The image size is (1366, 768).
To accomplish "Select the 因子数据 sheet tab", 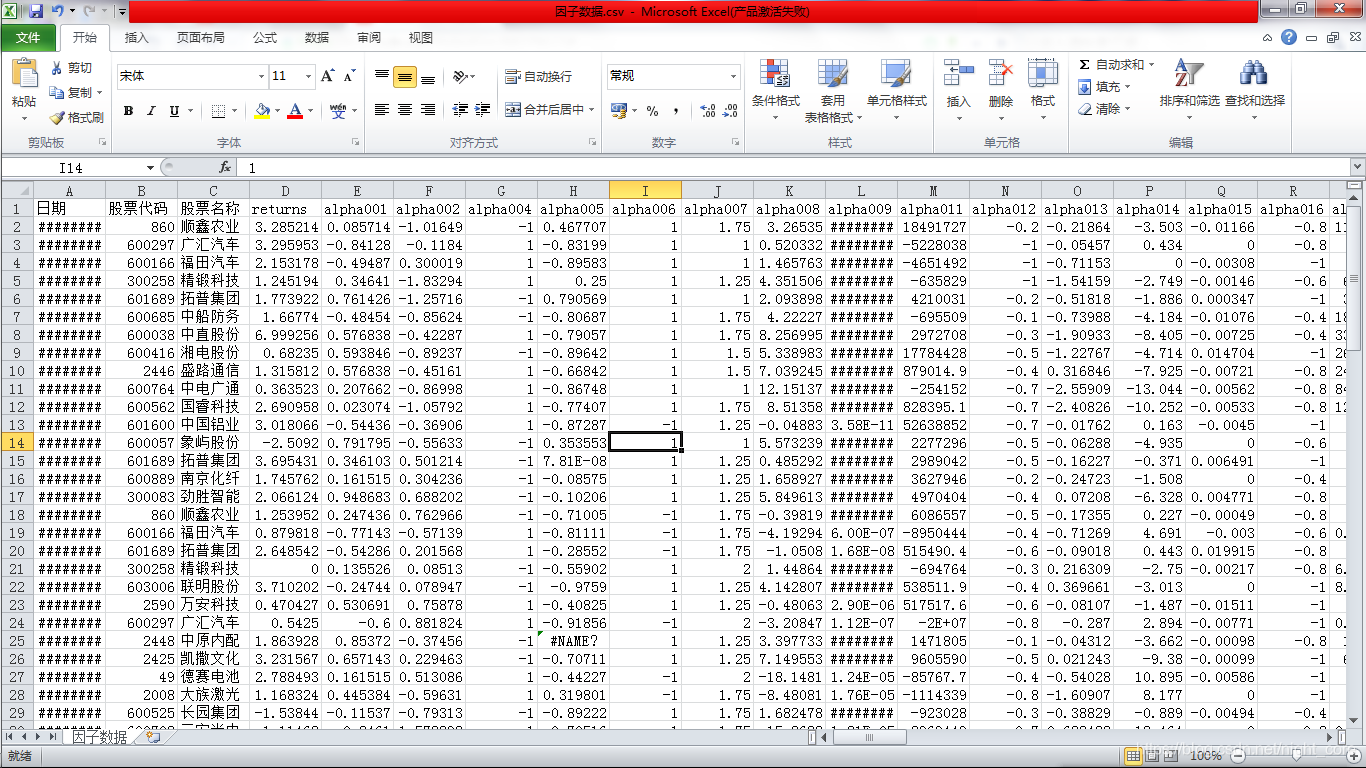I will click(99, 737).
